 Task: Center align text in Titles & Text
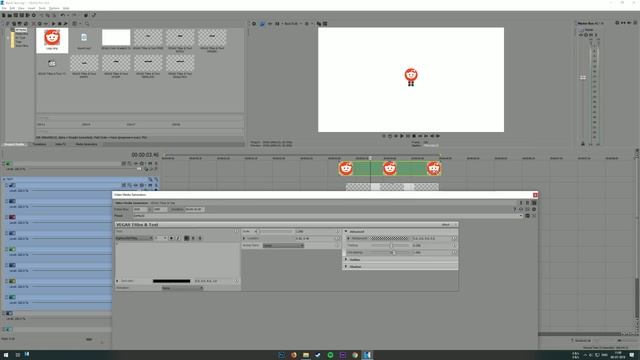[193, 238]
